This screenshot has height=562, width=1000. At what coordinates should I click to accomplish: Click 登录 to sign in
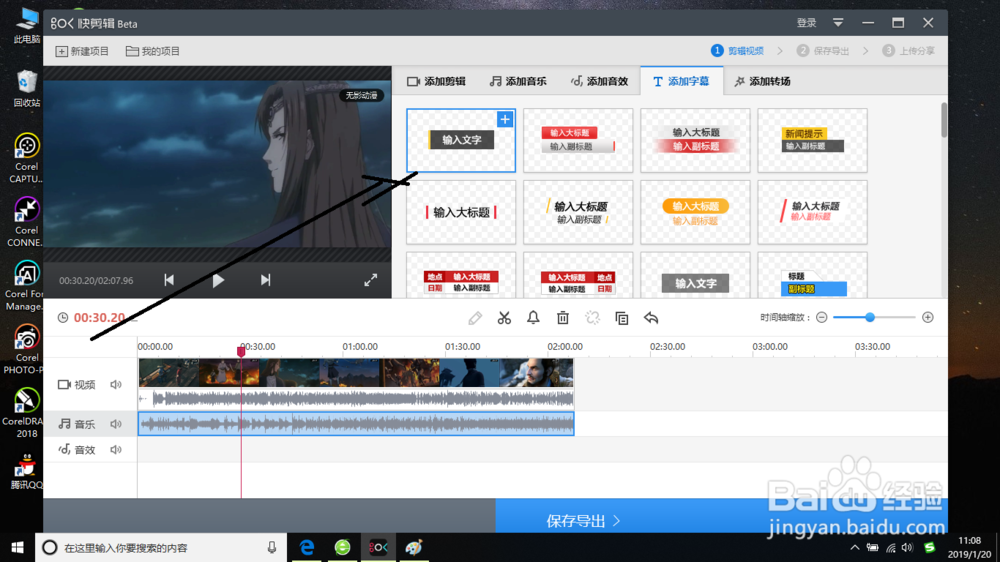pyautogui.click(x=806, y=23)
